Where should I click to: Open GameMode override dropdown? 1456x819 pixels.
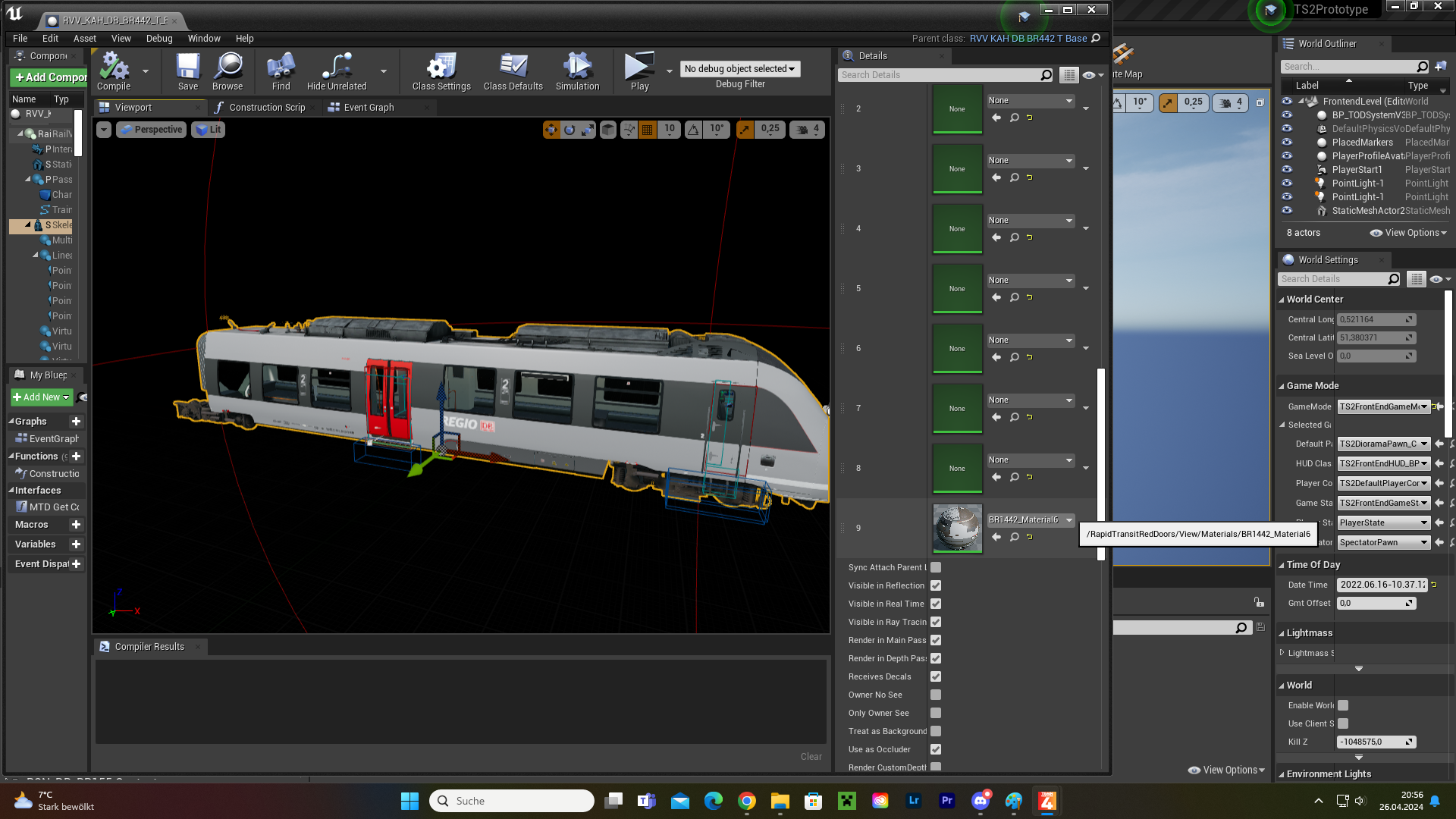(x=1383, y=406)
